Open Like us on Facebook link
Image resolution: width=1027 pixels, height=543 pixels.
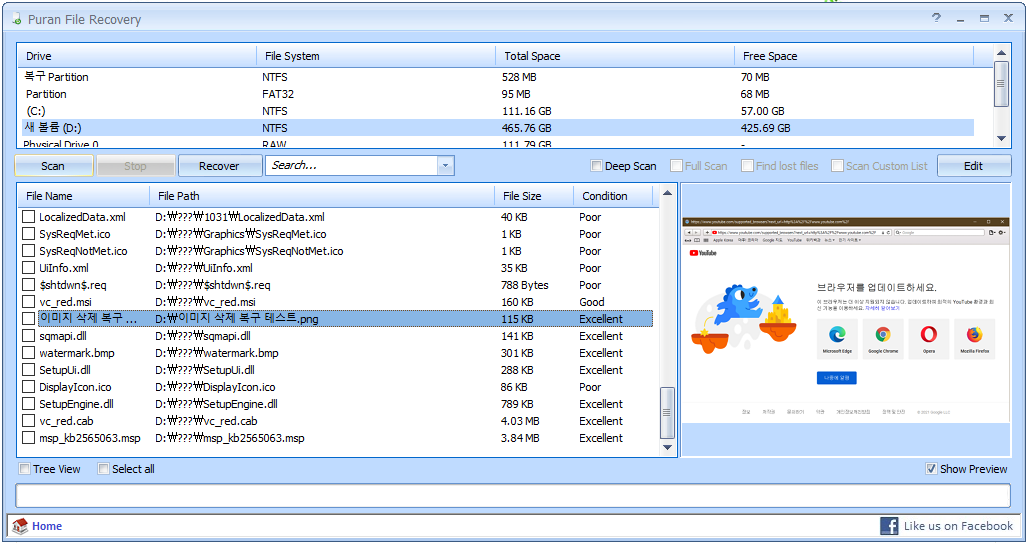click(958, 526)
